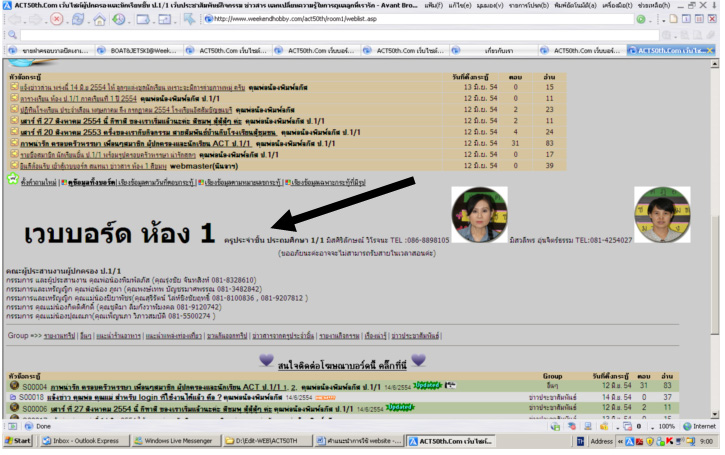The height and width of the screenshot is (455, 725).
Task: Click the S00004 topic row icon
Action: point(12,385)
